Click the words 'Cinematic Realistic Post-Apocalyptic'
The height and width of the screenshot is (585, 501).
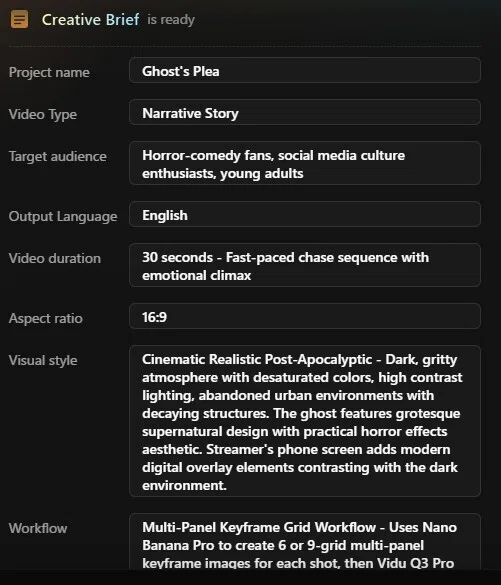(x=257, y=359)
